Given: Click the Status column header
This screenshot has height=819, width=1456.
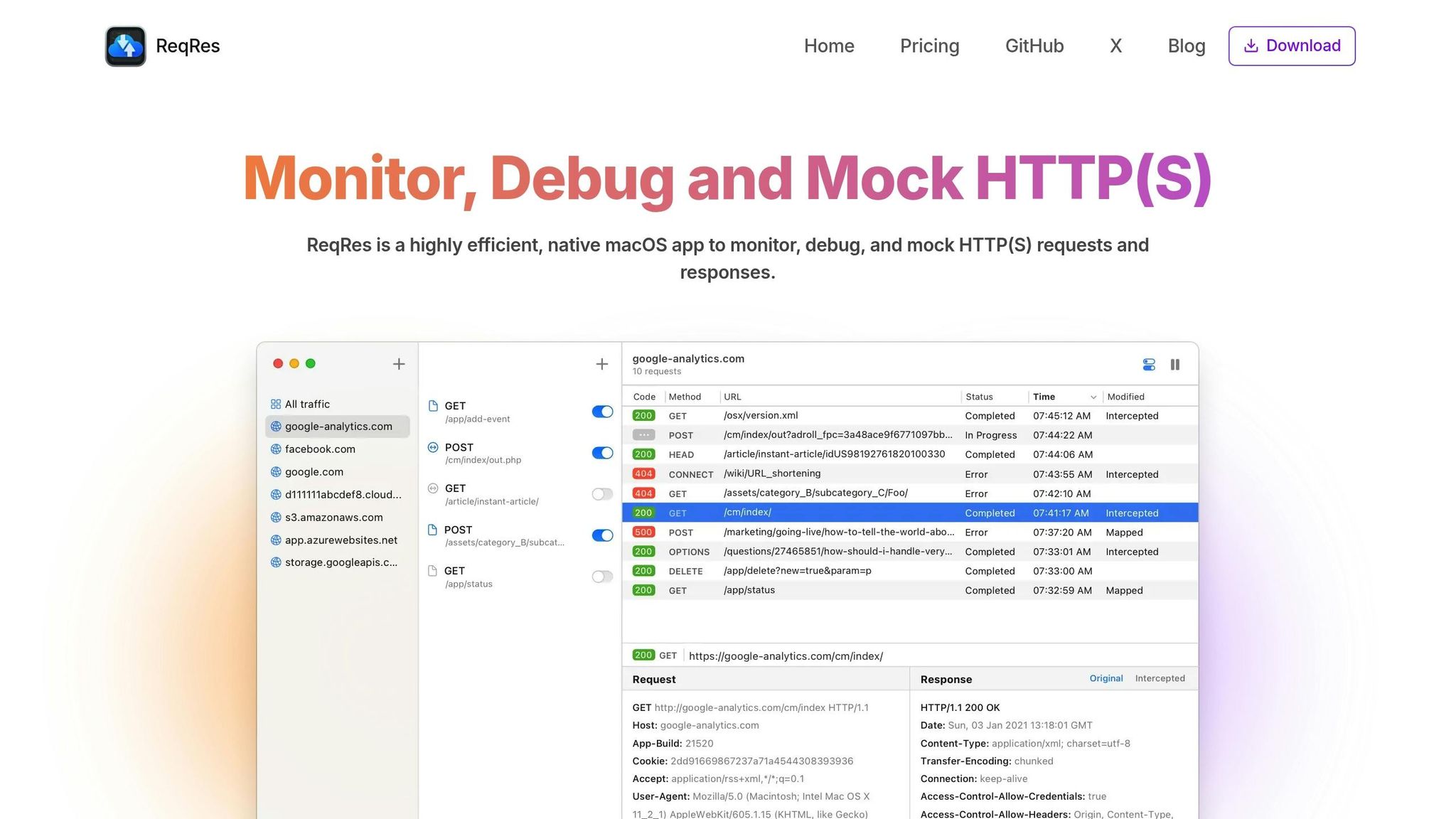Looking at the screenshot, I should 979,397.
